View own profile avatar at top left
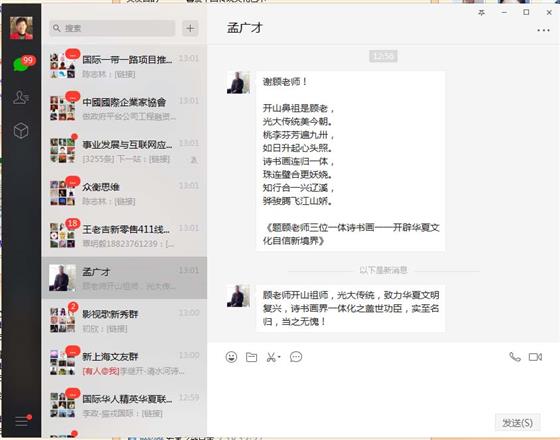 click(x=21, y=28)
